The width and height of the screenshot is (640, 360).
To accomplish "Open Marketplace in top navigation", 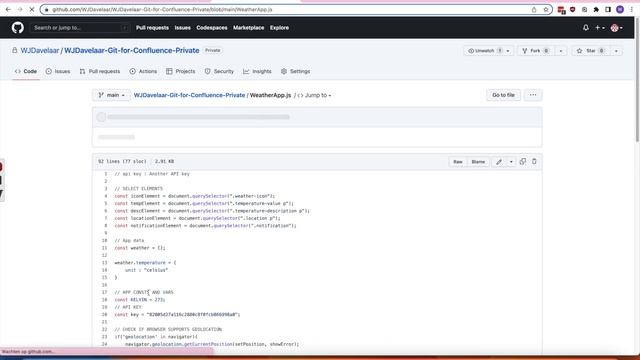I will (249, 28).
